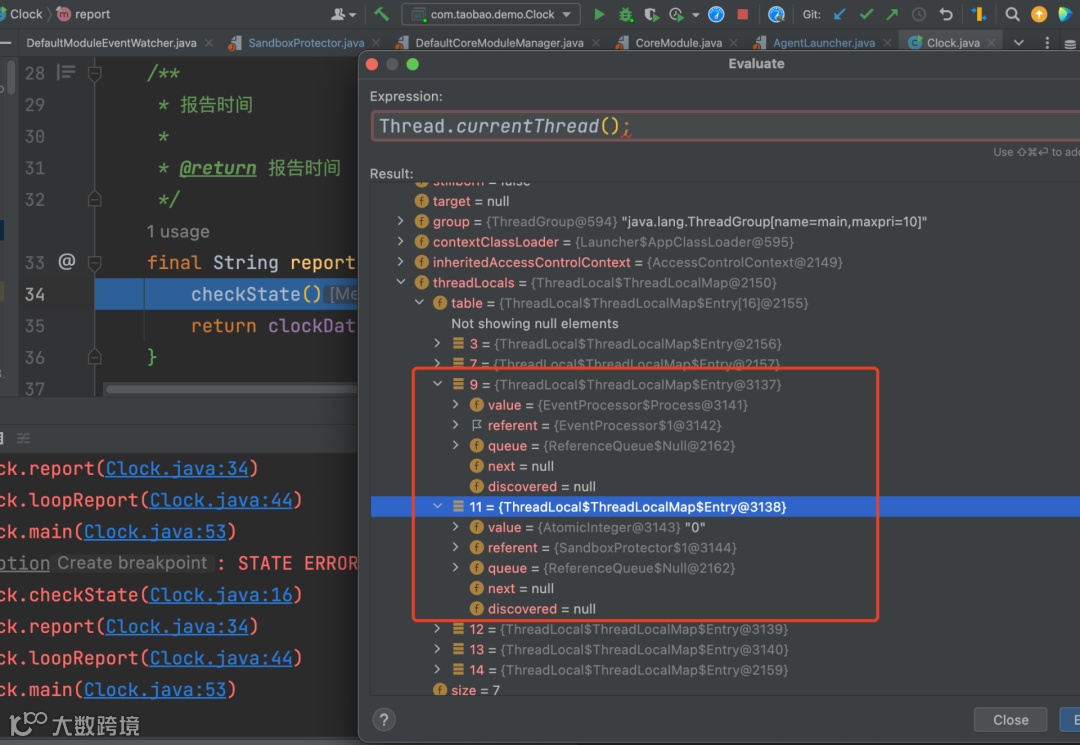Show Git history clock icon
The height and width of the screenshot is (745, 1080).
point(919,14)
